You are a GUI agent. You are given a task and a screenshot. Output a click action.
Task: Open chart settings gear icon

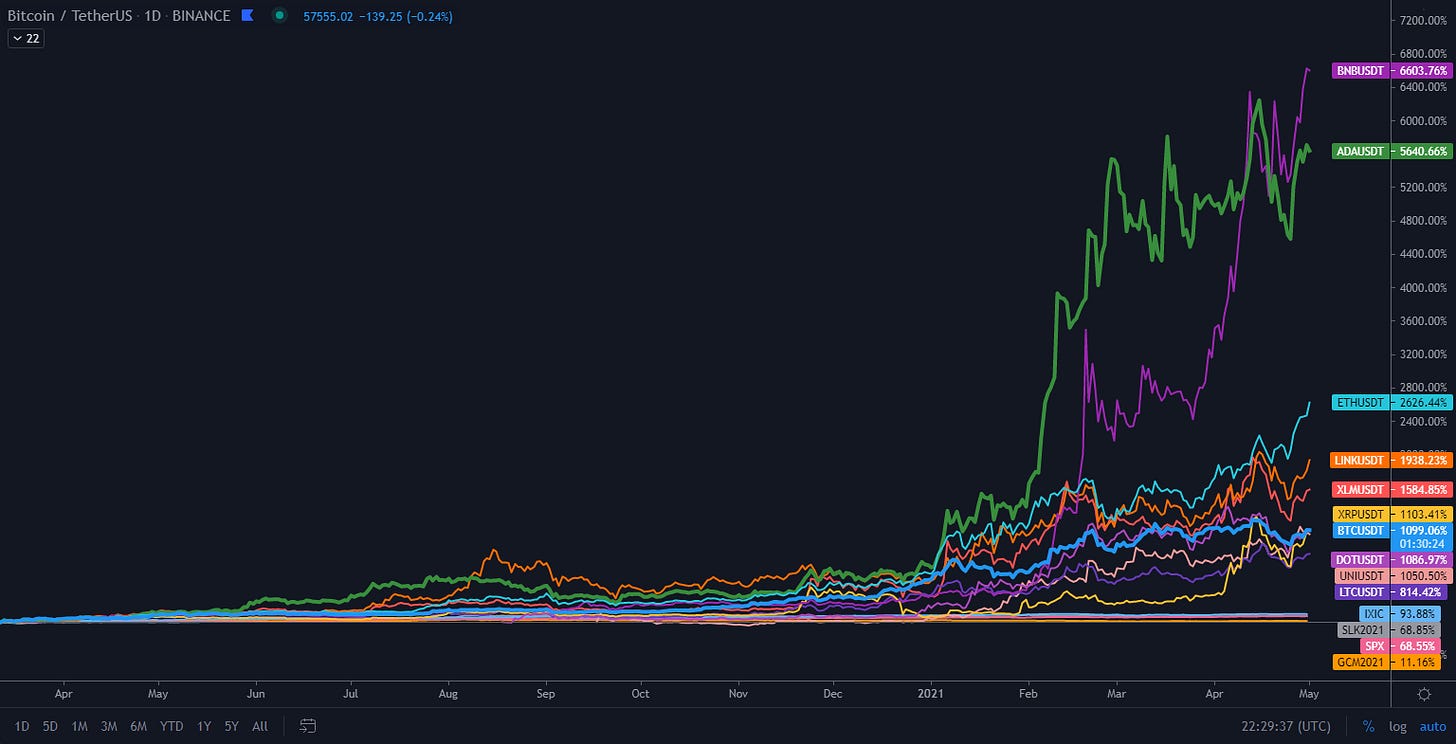[x=1424, y=693]
